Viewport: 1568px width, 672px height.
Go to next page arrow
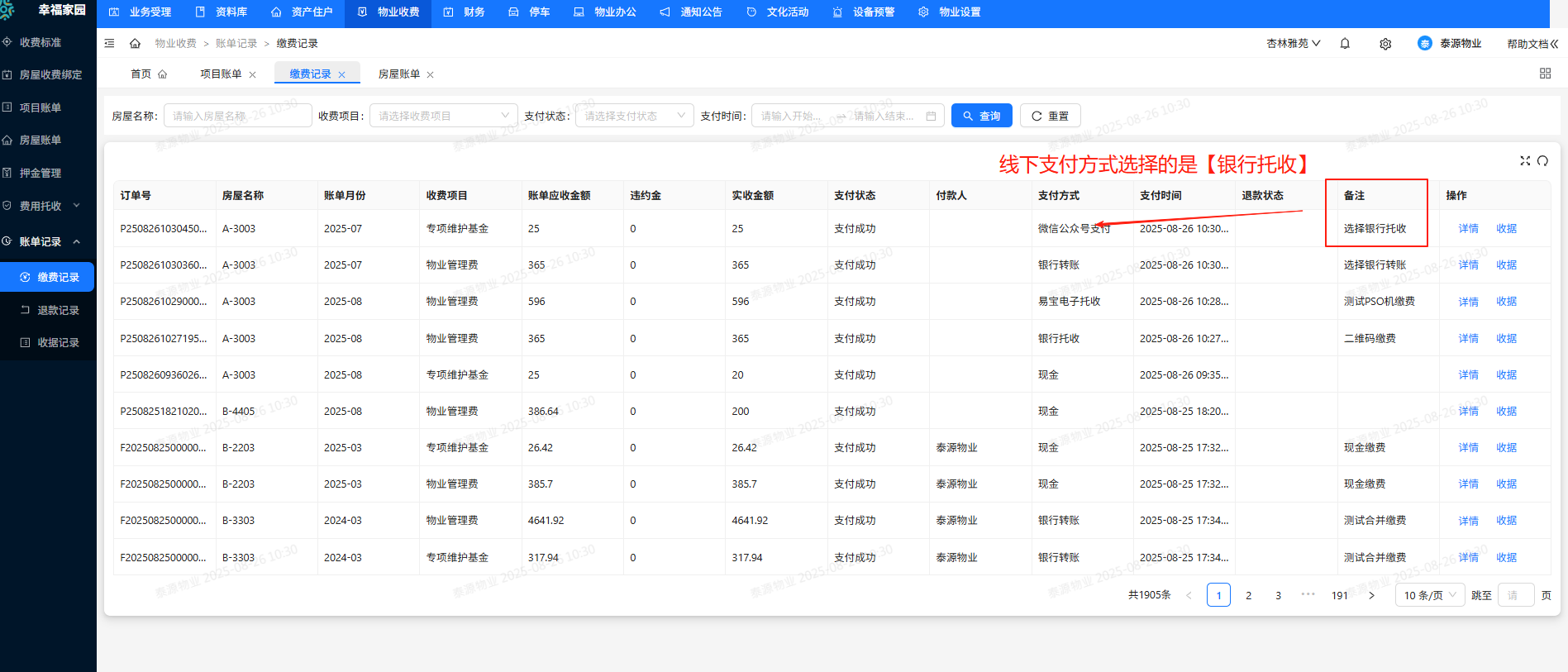coord(1371,595)
